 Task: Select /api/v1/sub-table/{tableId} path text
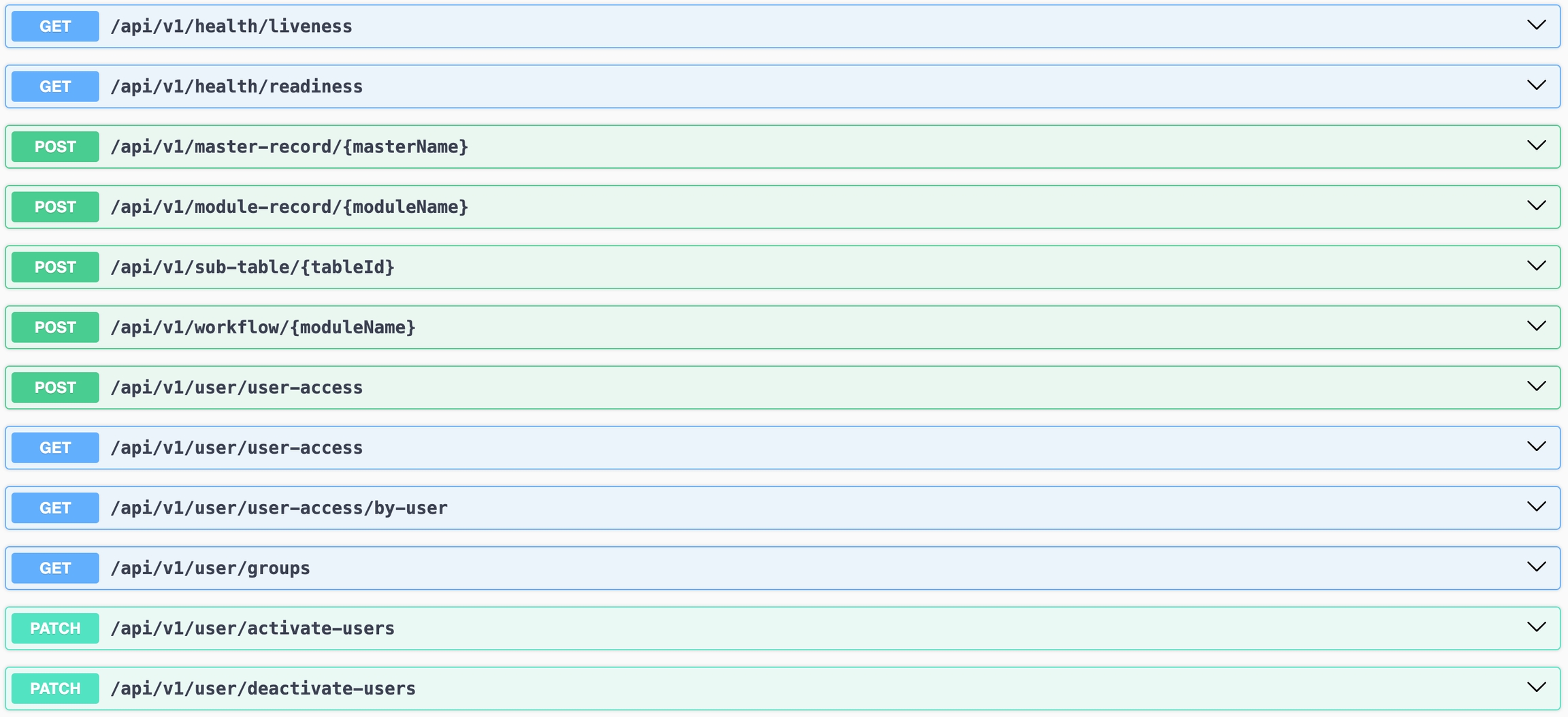click(x=252, y=267)
